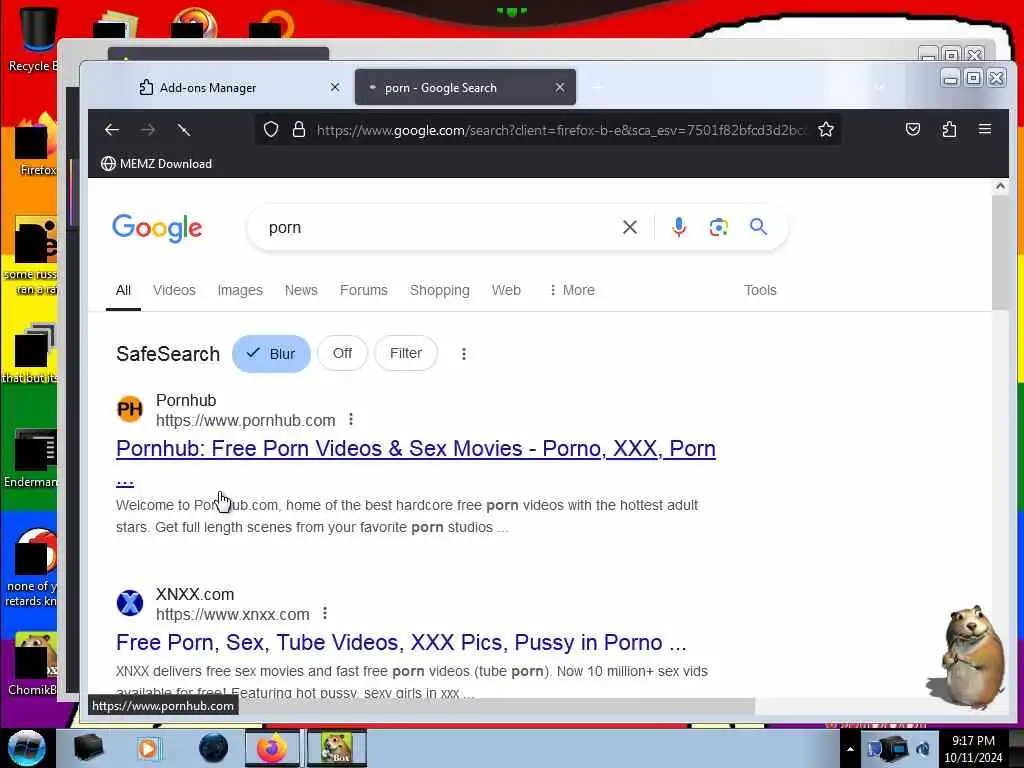
Task: Clear the search box with the X icon
Action: coord(630,227)
